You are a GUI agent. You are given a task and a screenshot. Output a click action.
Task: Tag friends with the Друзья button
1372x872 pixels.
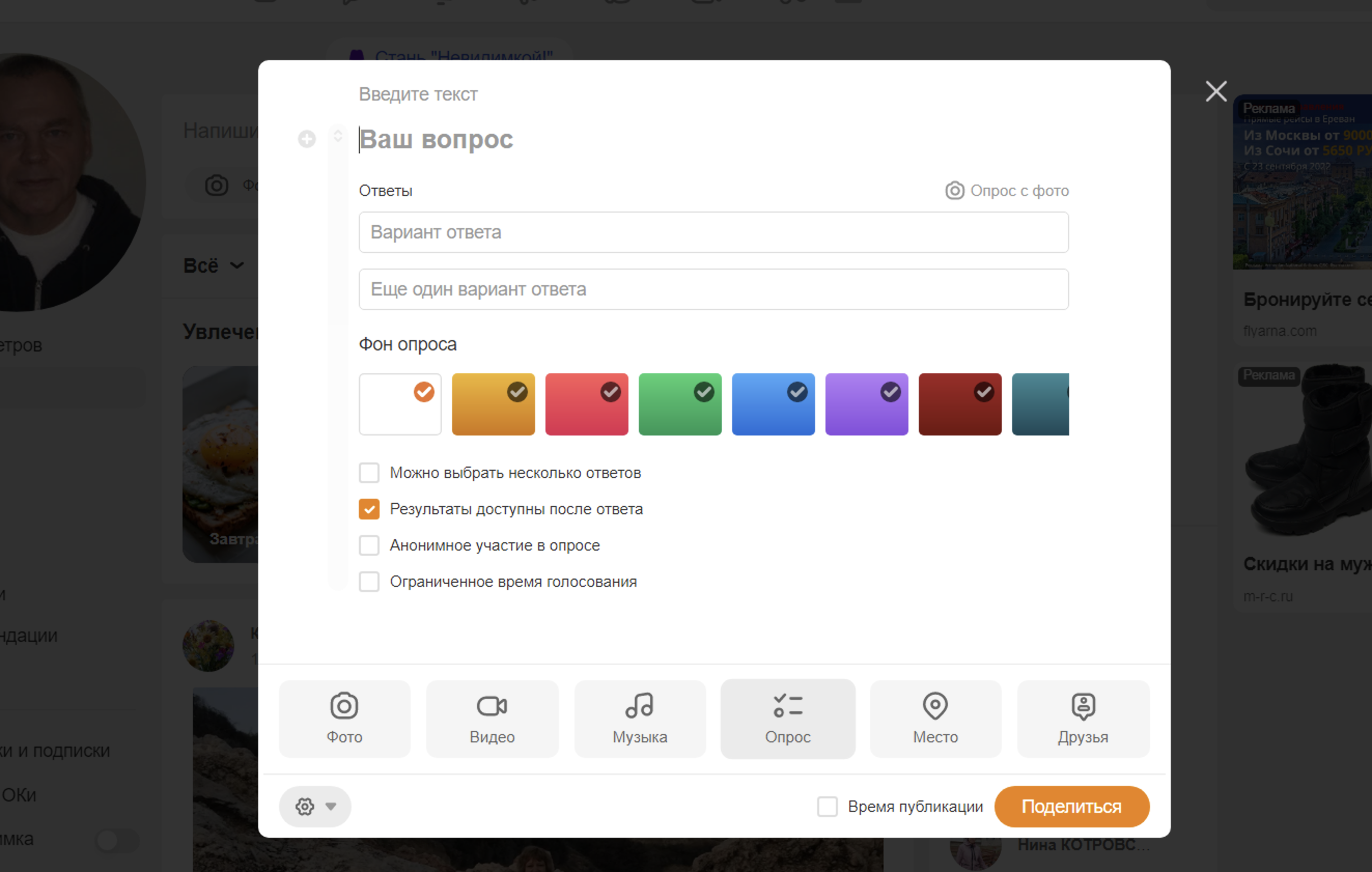(x=1083, y=718)
